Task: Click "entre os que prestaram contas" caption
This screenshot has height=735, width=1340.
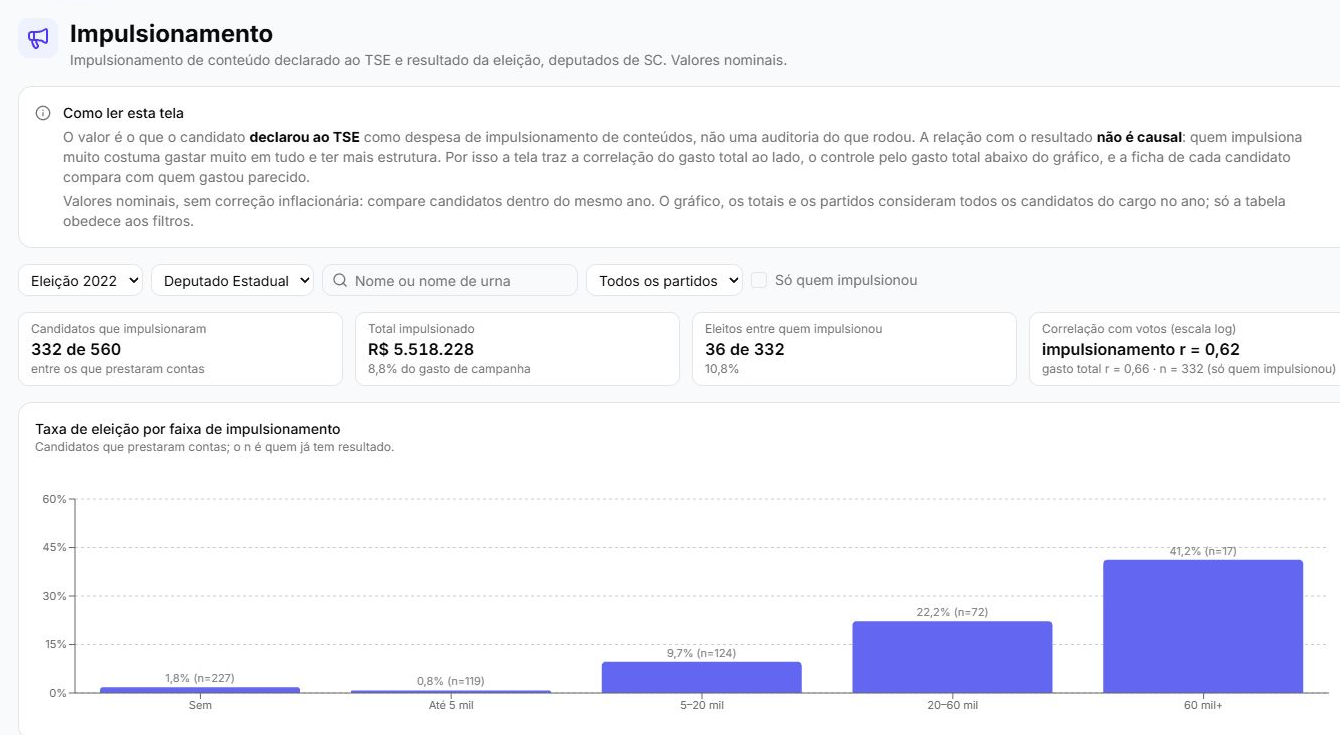Action: pyautogui.click(x=118, y=369)
